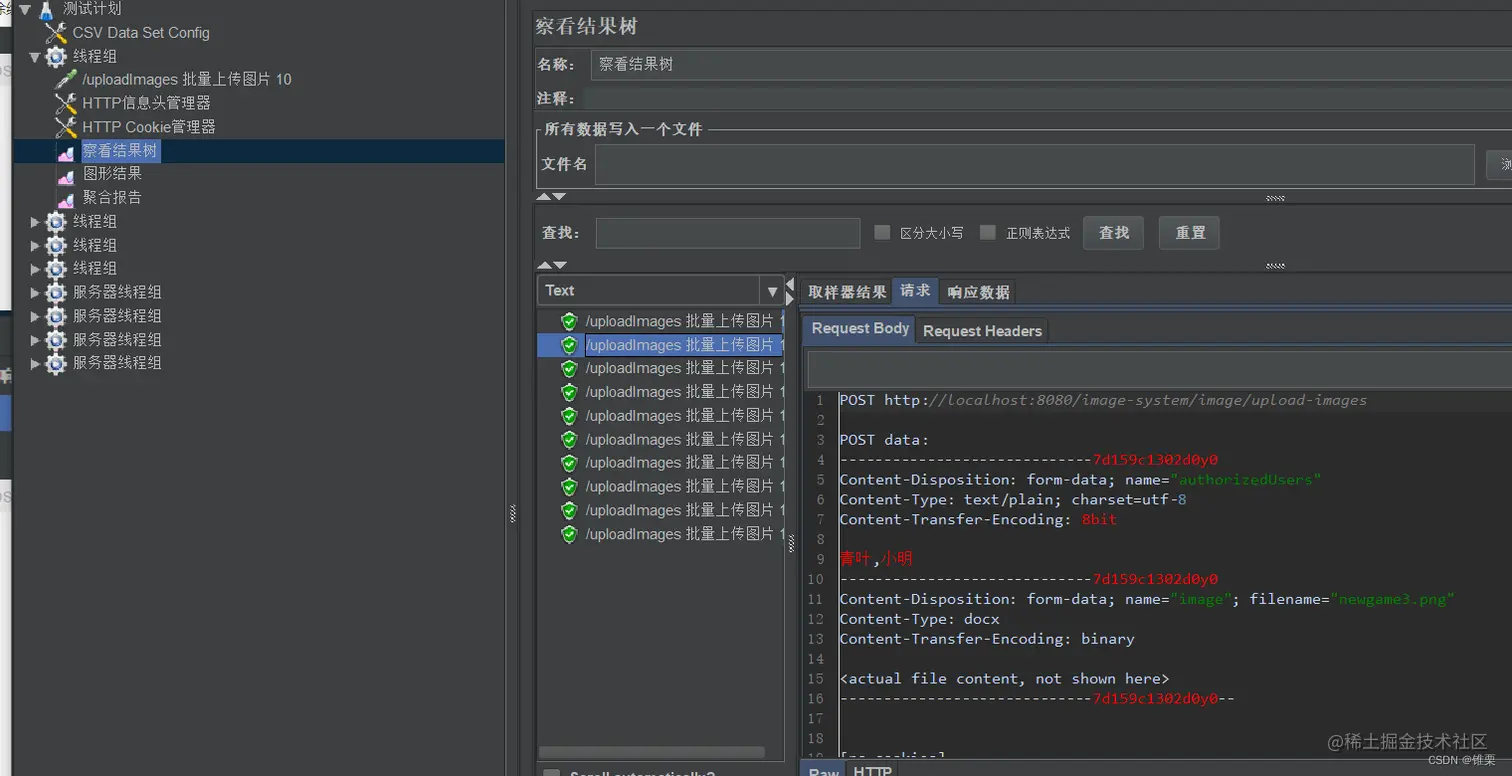Click the 'Content-Transfer-Encoding: binary' line
Viewport: 1512px width, 776px height.
click(x=987, y=639)
